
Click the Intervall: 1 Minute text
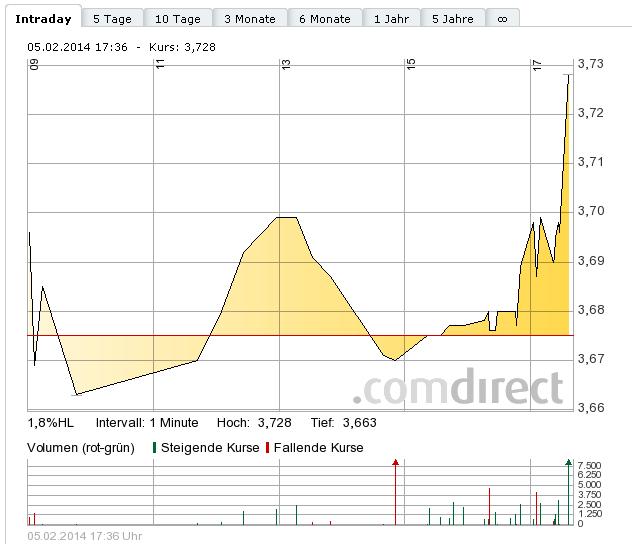pos(147,423)
